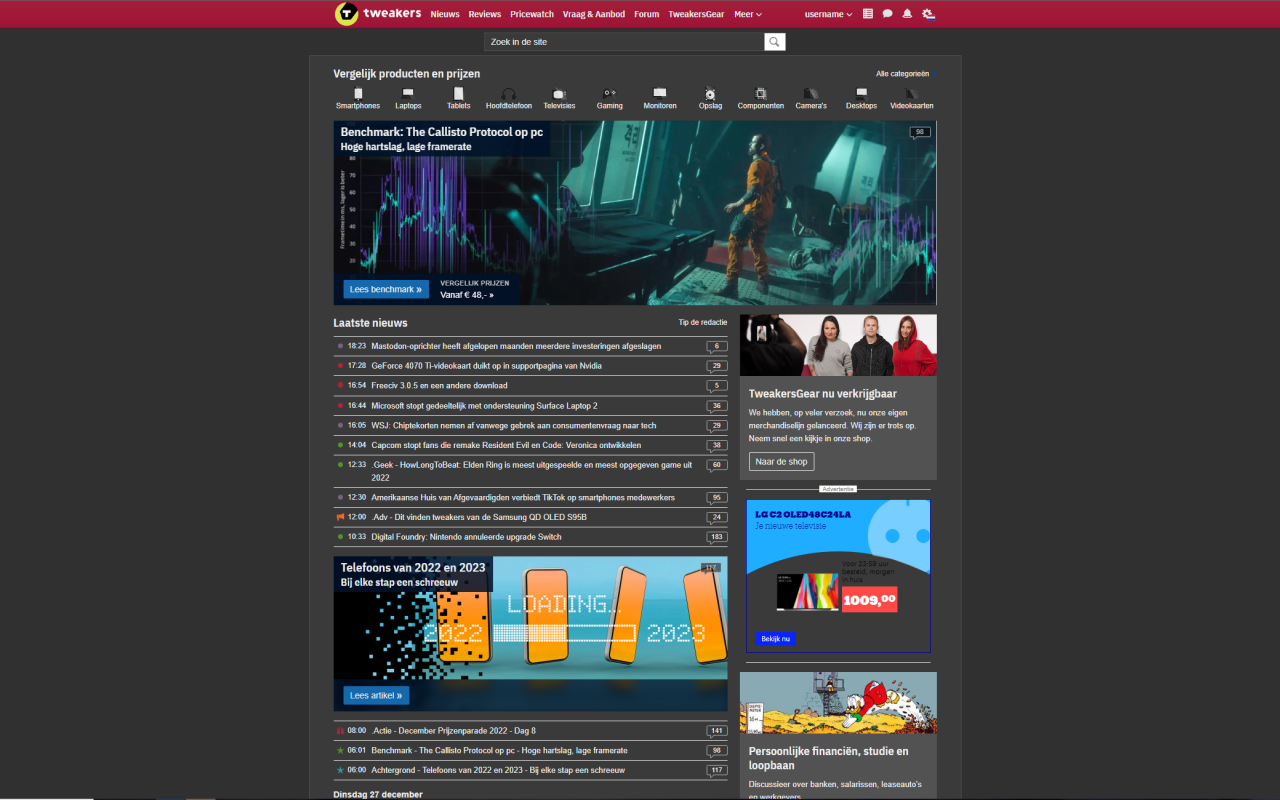Open Persoonlijke financiën, studie en loopbaan heading
Viewport: 1280px width, 800px height.
pyautogui.click(x=829, y=758)
